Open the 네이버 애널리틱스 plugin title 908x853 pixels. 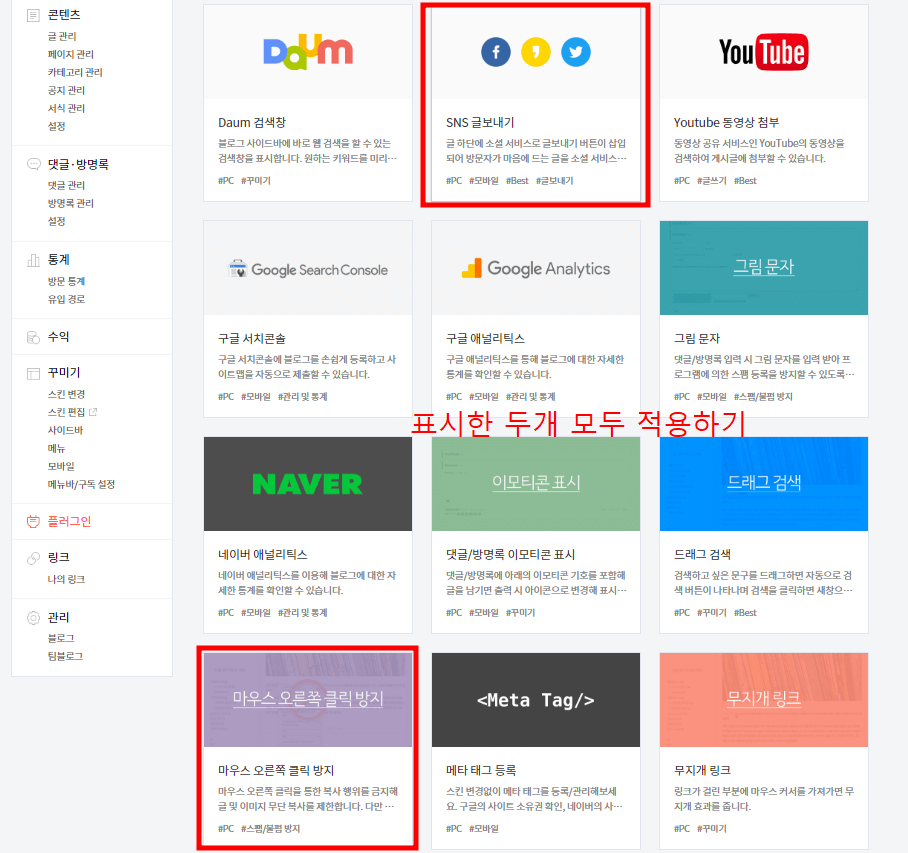point(262,555)
